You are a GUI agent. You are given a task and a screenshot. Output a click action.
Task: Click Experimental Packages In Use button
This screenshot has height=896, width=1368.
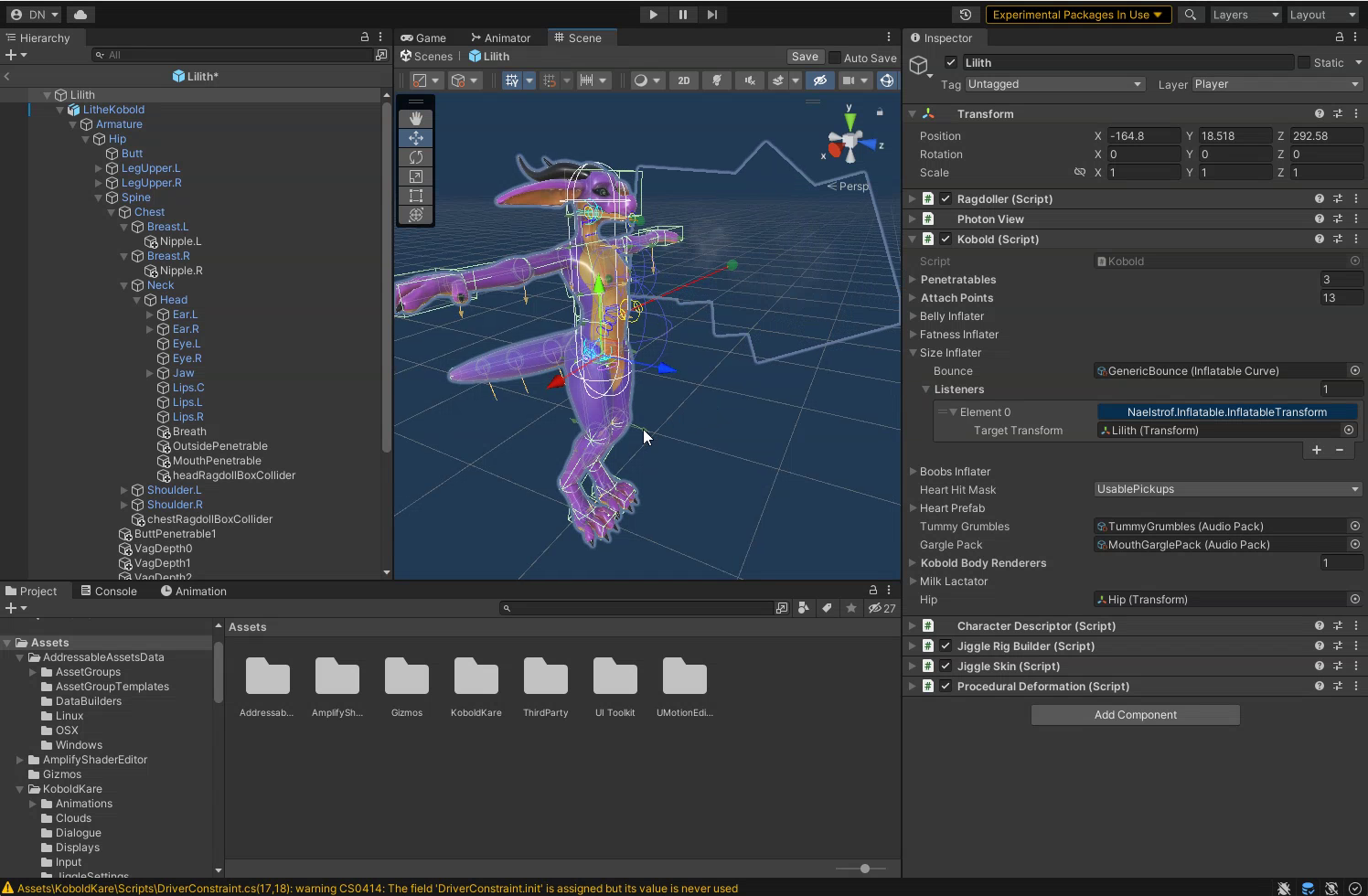(x=1077, y=15)
